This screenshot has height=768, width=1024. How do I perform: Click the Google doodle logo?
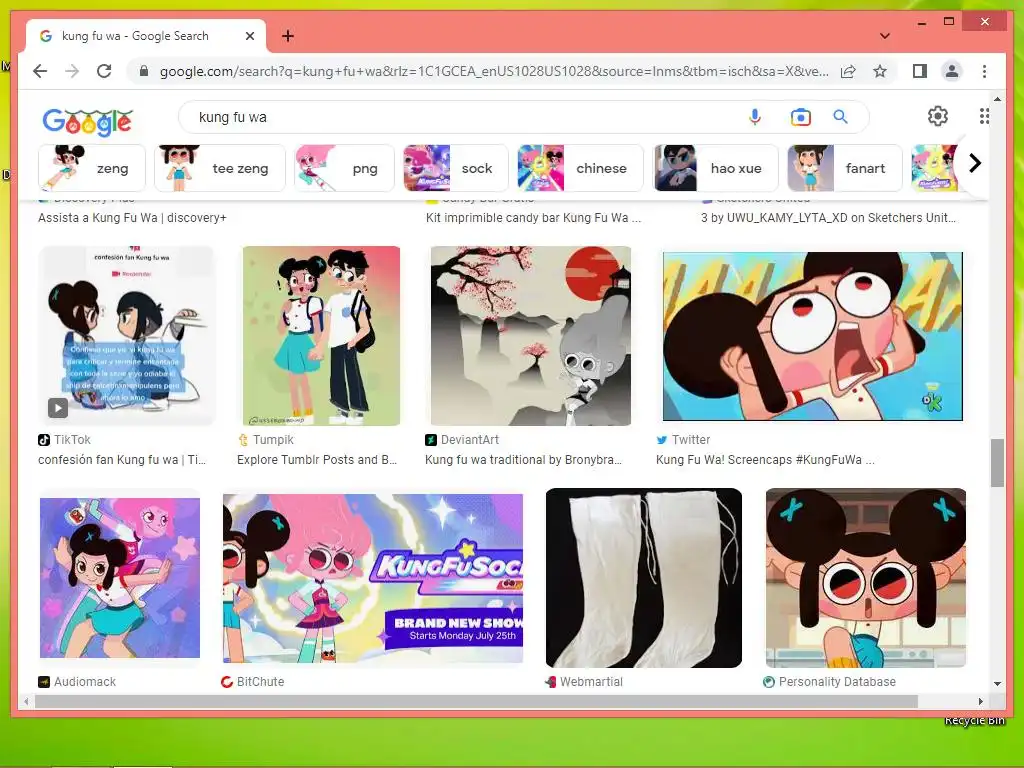click(x=88, y=121)
